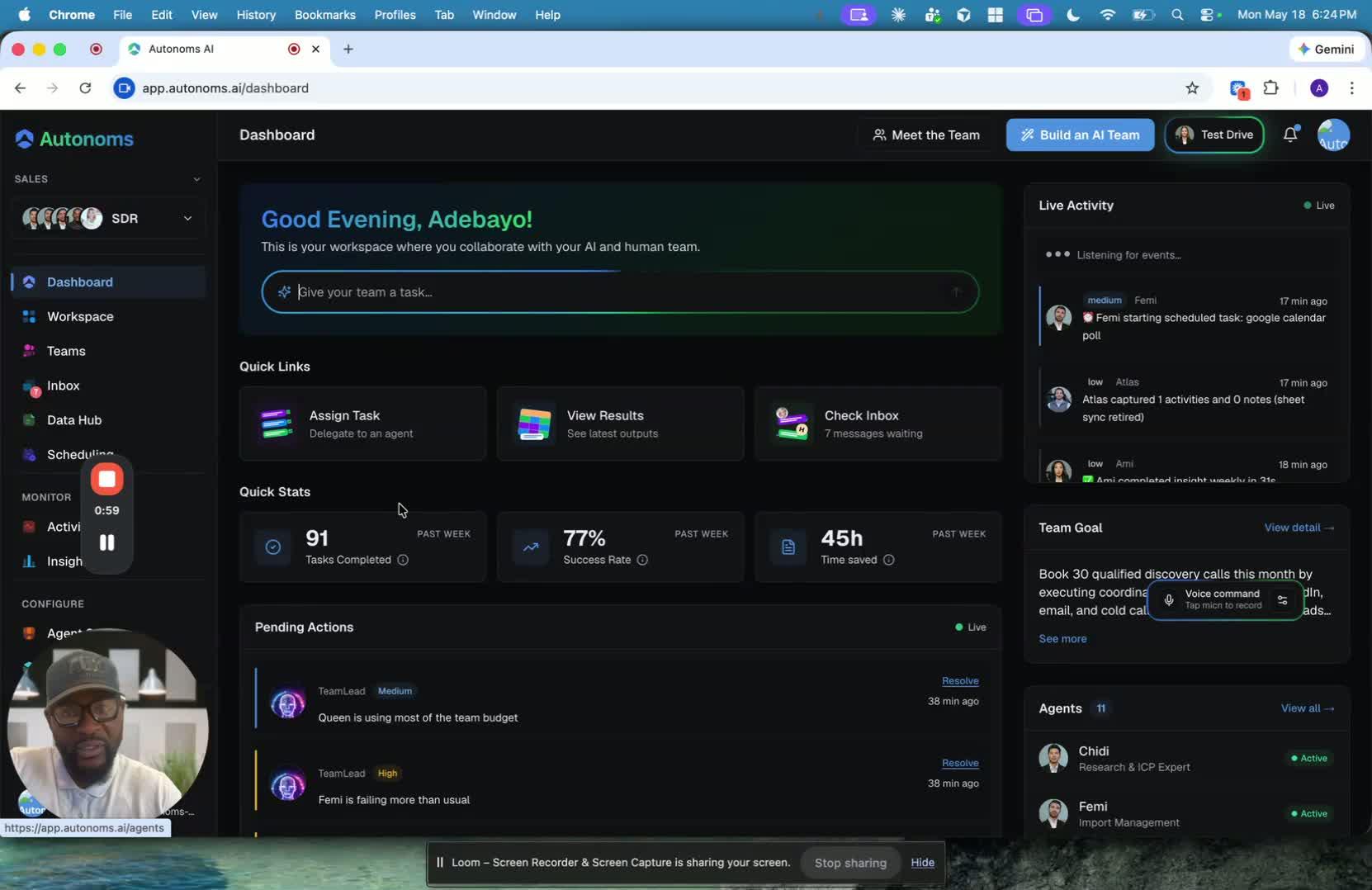This screenshot has height=890, width=1372.
Task: Click See more under Team Goal
Action: 1062,639
